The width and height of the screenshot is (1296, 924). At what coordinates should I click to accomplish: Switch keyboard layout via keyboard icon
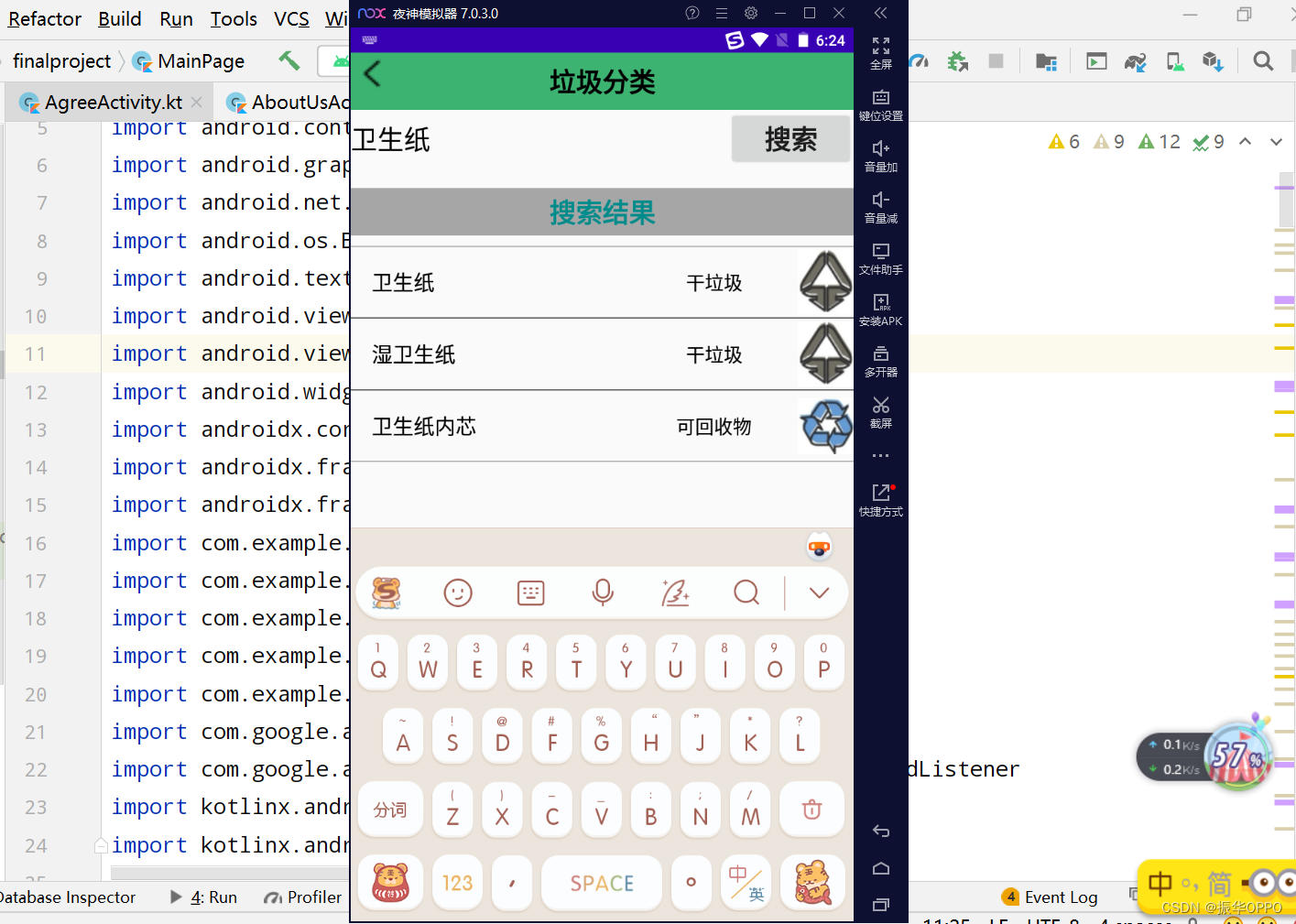click(x=530, y=593)
